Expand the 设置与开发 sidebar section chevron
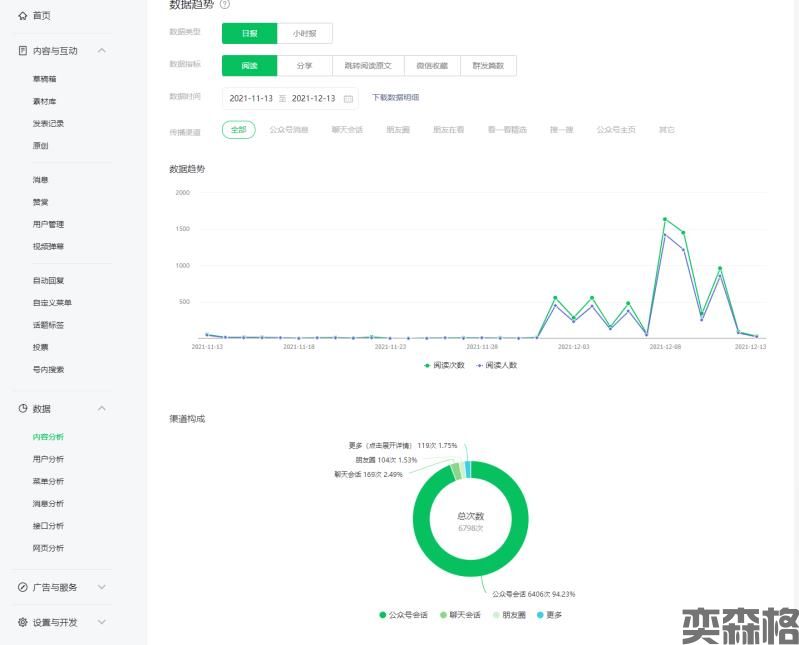The height and width of the screenshot is (645, 799). tap(102, 622)
